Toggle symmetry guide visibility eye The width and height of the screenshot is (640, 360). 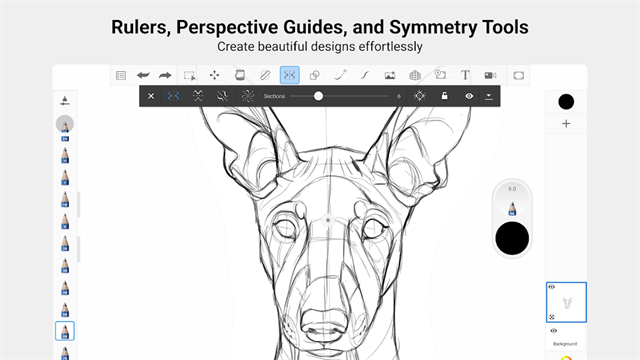click(469, 96)
